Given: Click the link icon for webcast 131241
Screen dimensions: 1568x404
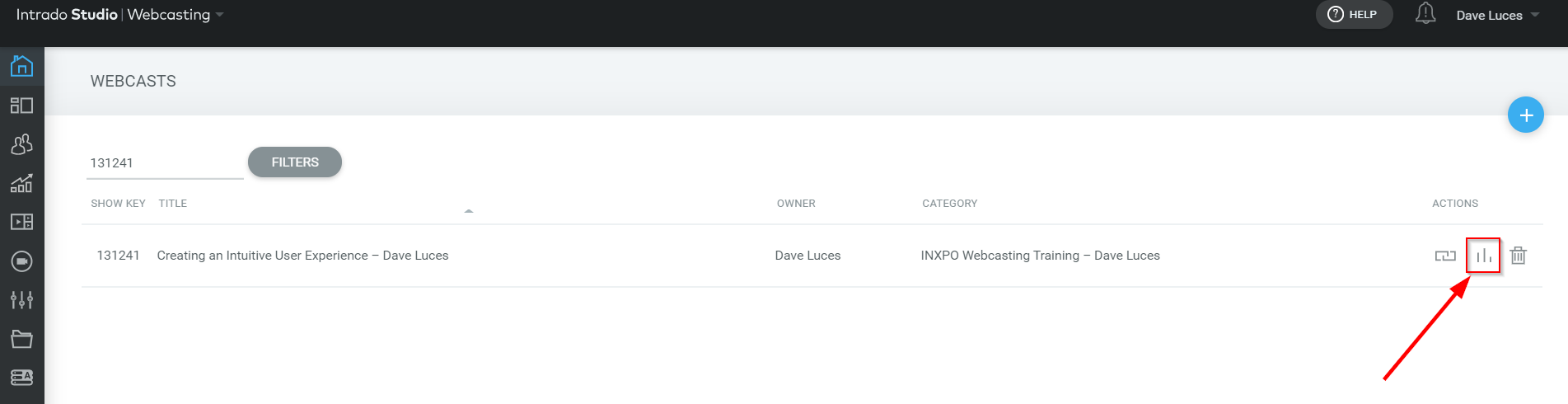Looking at the screenshot, I should (x=1445, y=256).
